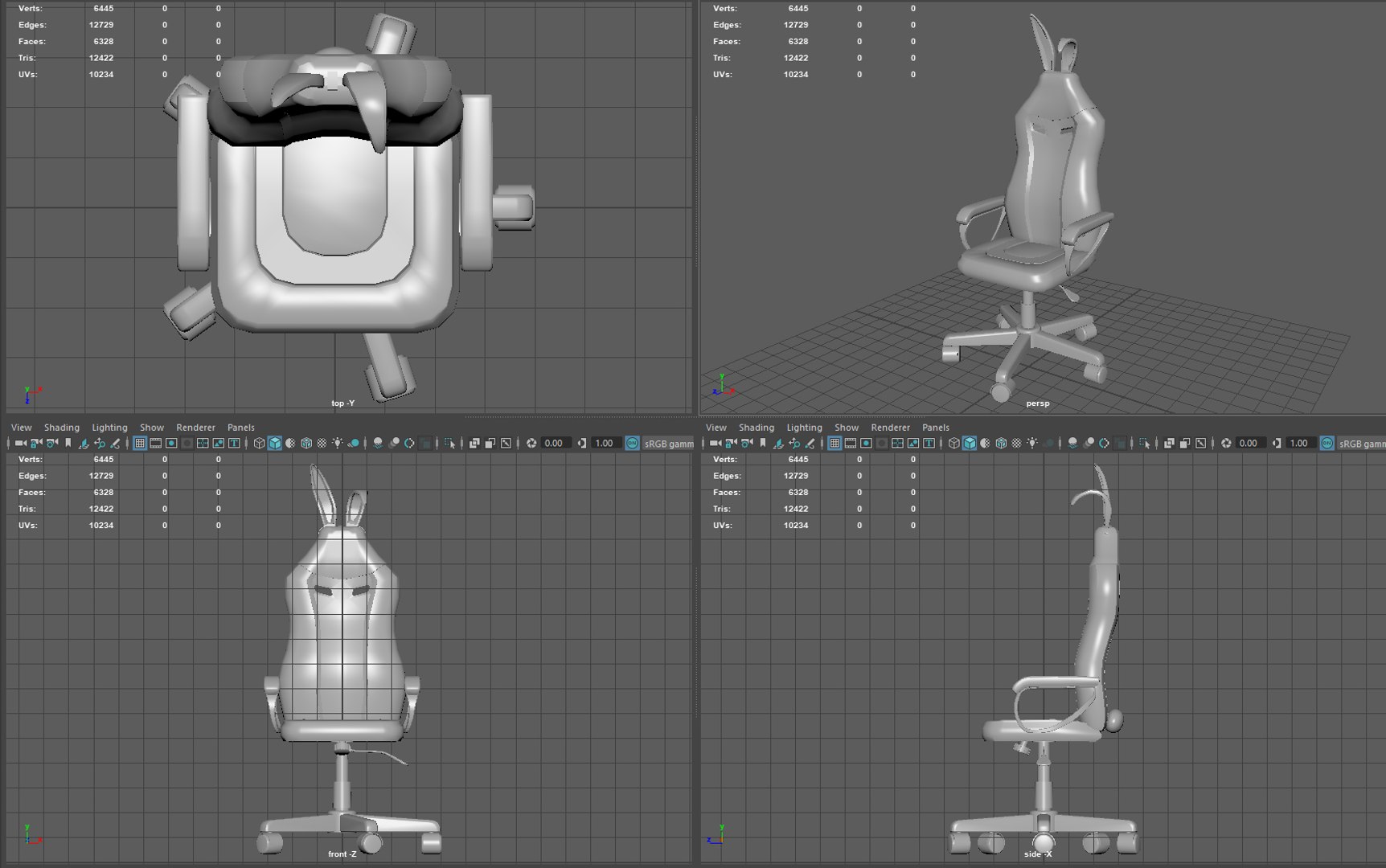Open Show menu of side panel
The width and height of the screenshot is (1386, 868).
click(847, 428)
